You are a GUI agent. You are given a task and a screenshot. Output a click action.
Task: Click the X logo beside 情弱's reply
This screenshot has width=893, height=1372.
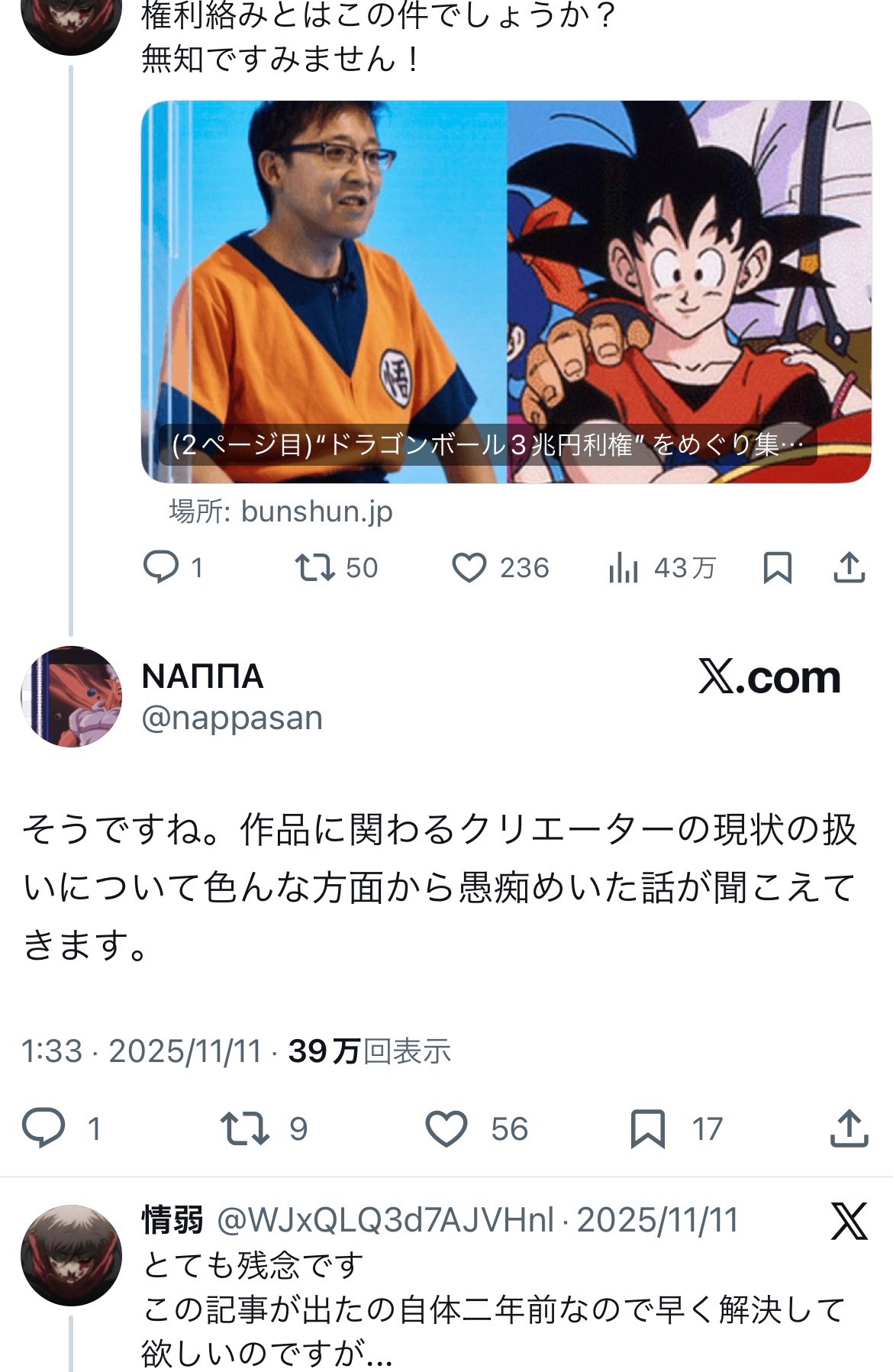849,1220
